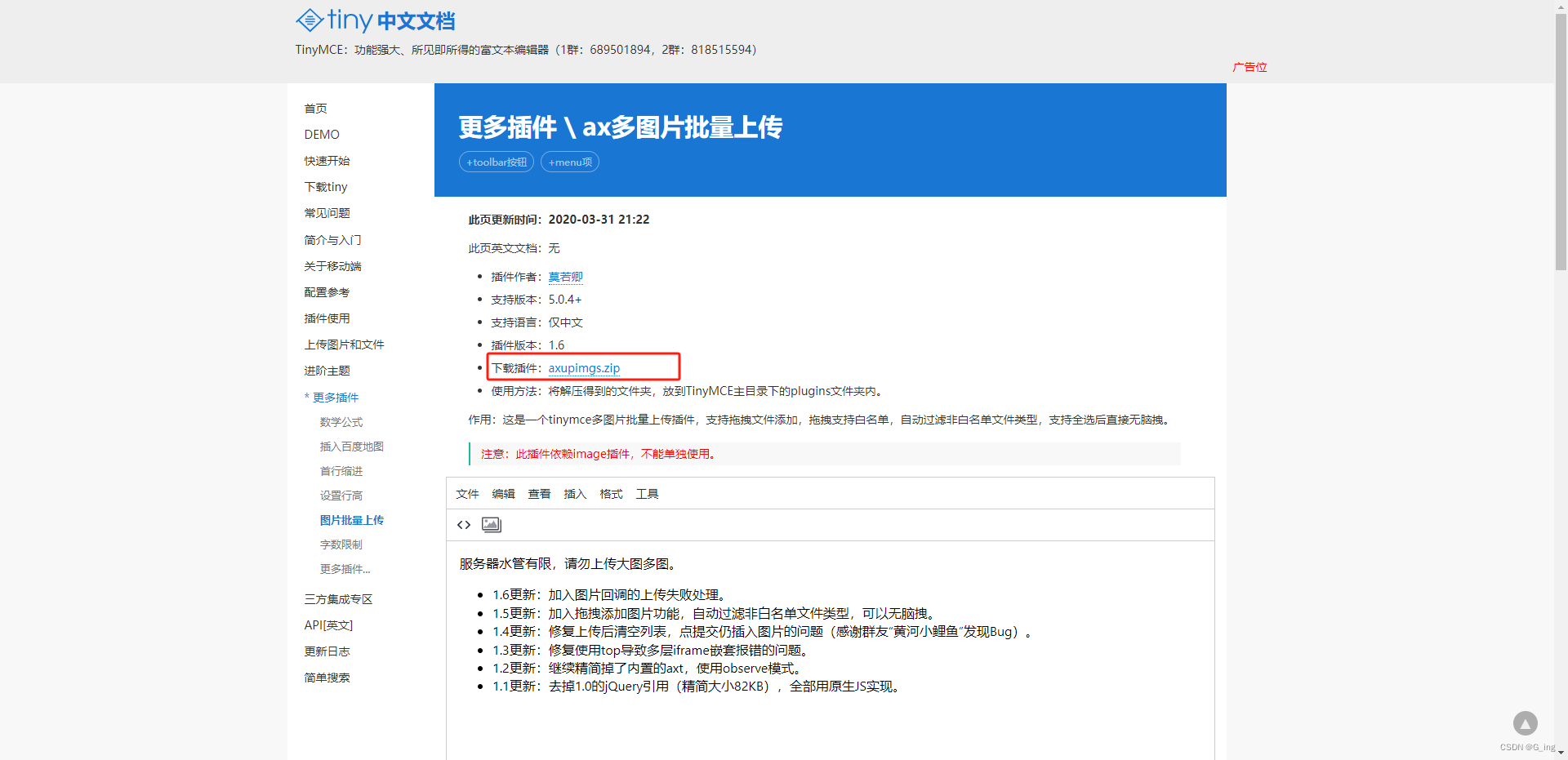Open 快速开始 in sidebar

[x=327, y=161]
